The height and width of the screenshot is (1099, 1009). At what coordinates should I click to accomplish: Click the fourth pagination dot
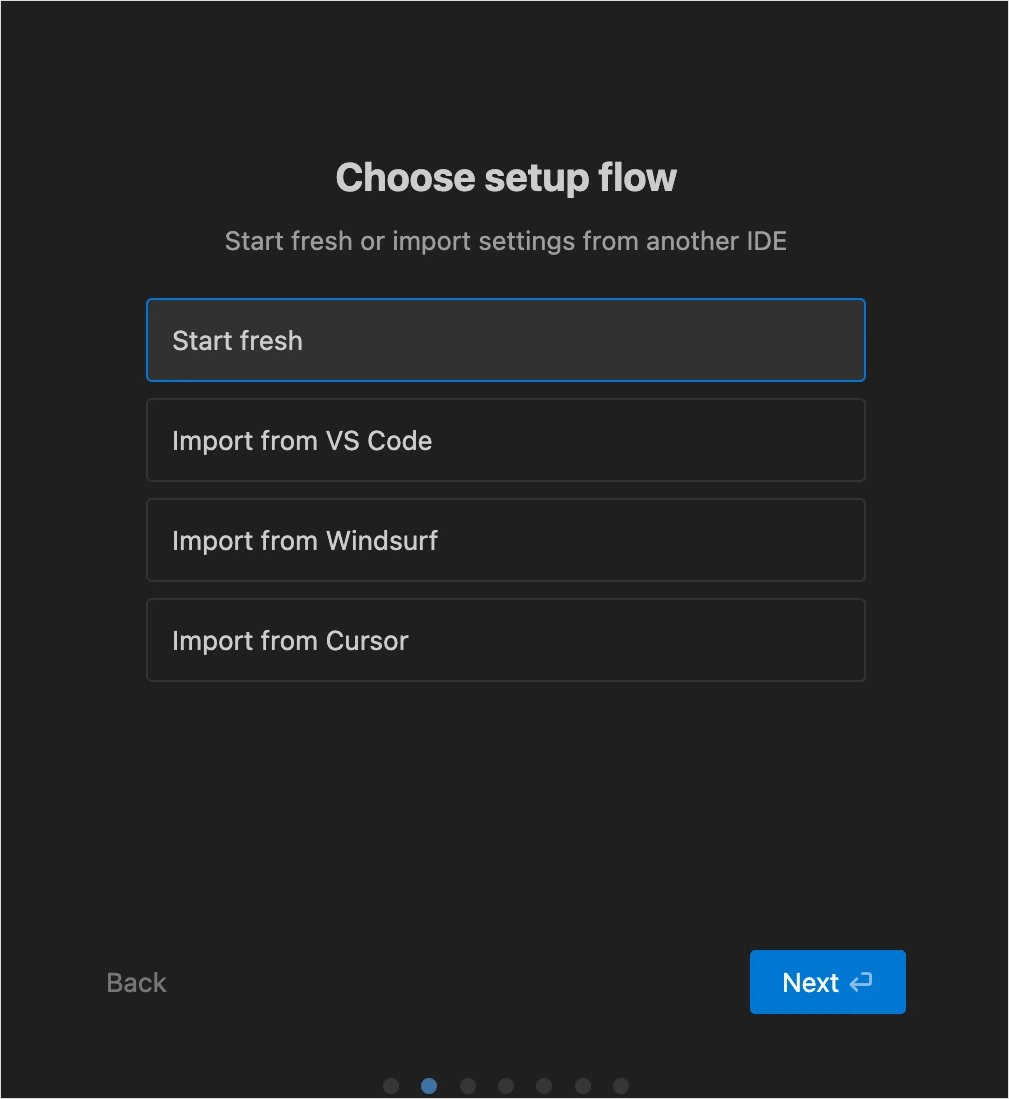coord(506,1085)
